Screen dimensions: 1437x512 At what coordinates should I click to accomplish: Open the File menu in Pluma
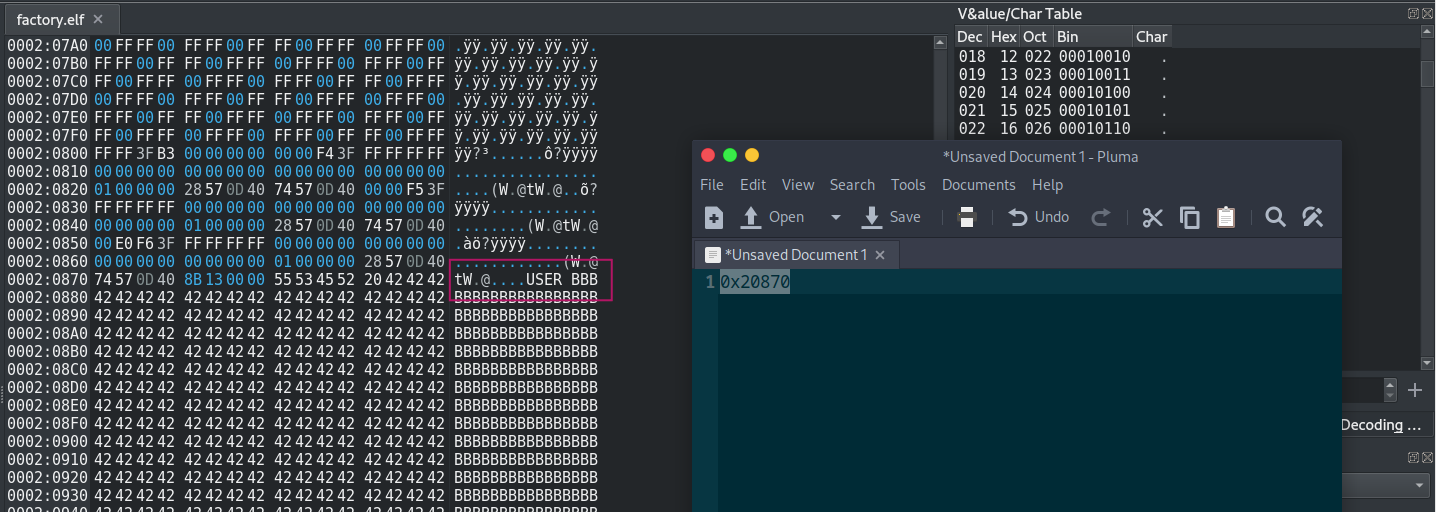pos(712,185)
